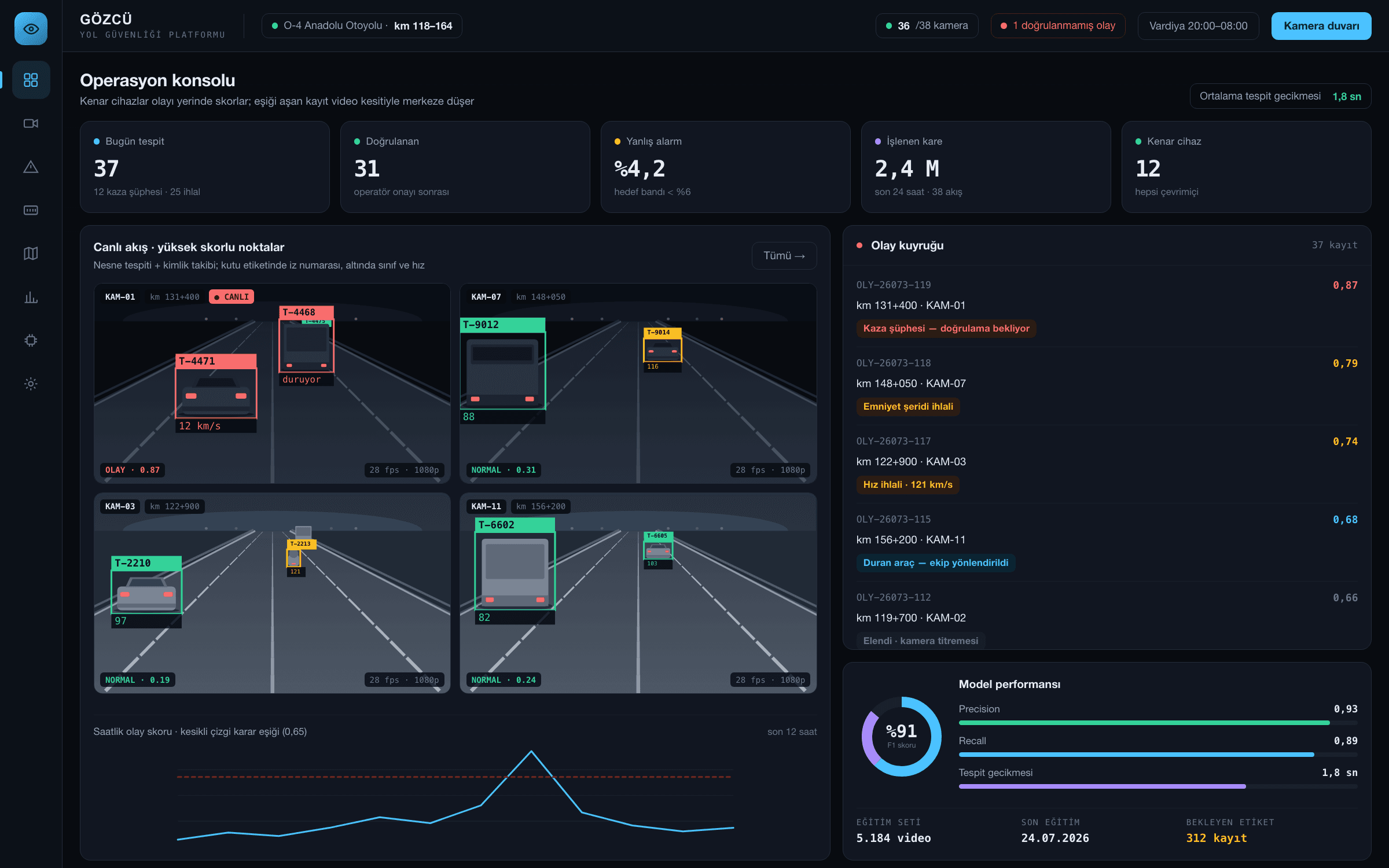Select track box T-2210 in KAM-03
The height and width of the screenshot is (868, 1389).
146,591
